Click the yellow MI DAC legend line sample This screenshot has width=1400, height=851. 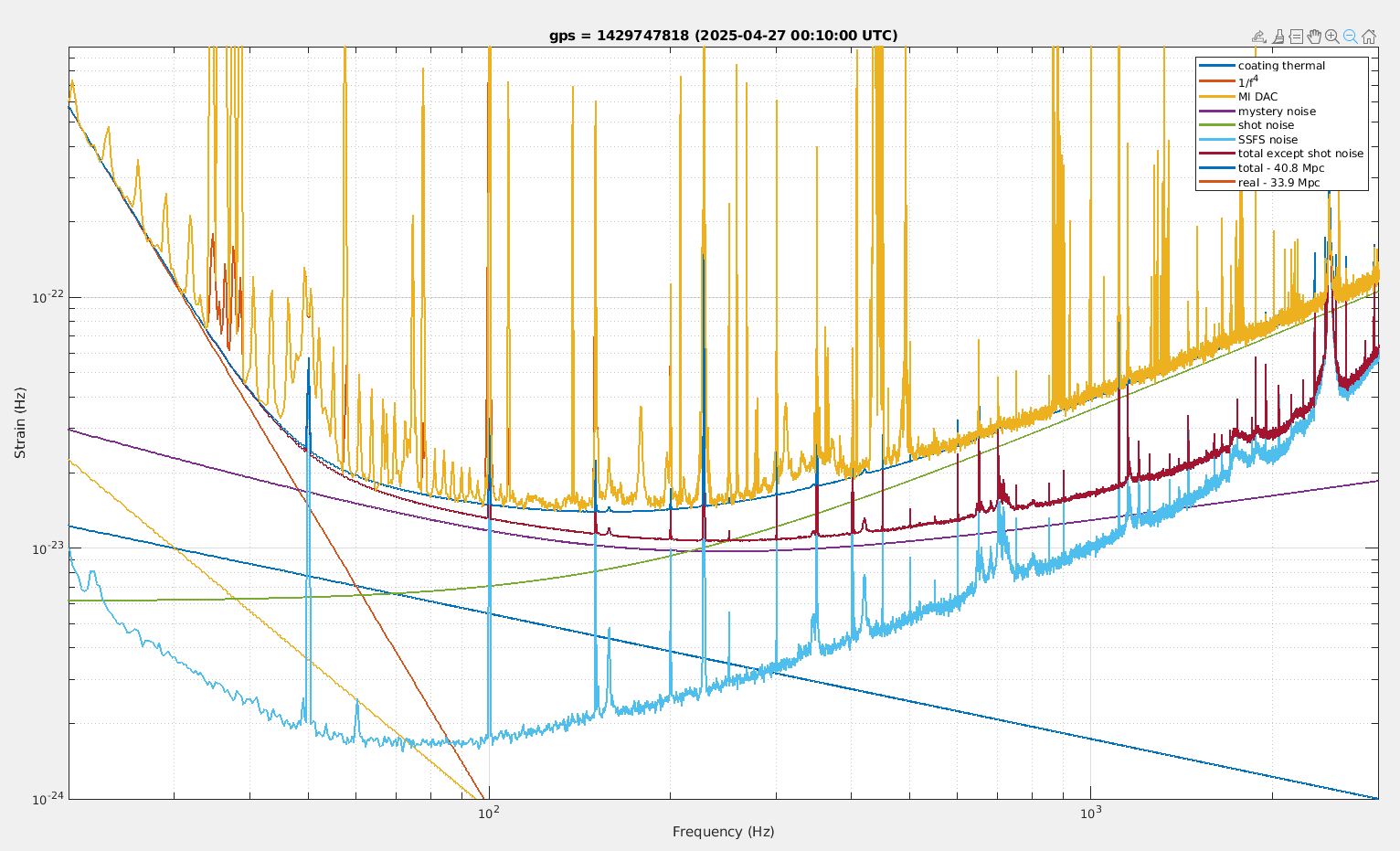click(x=1216, y=97)
